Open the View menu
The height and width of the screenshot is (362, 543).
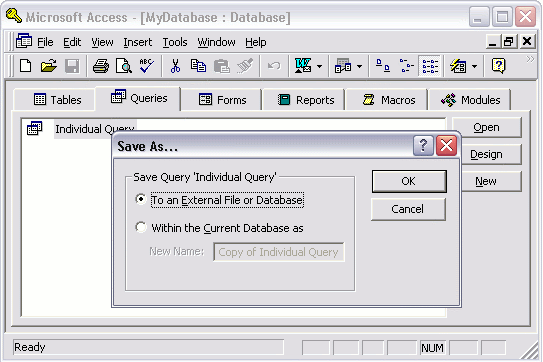pos(102,42)
